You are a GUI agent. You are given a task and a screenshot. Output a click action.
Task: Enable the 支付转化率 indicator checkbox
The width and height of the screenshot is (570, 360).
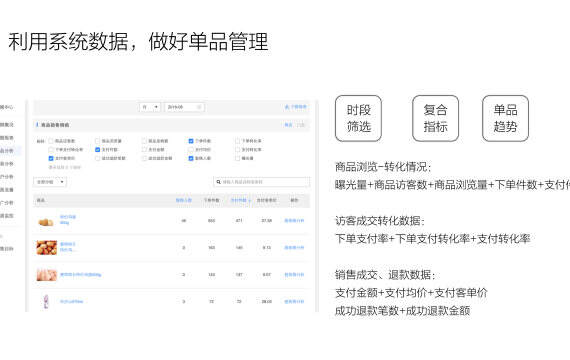pos(237,149)
